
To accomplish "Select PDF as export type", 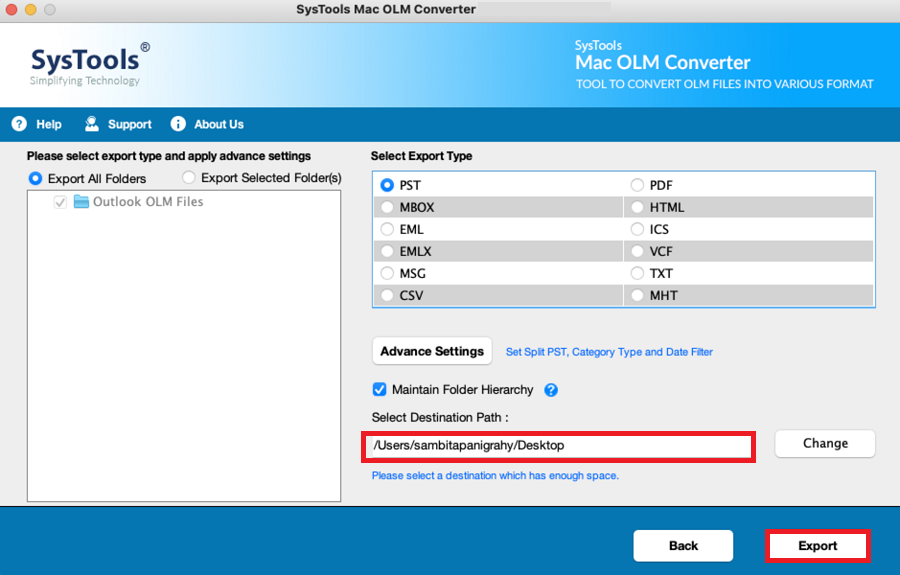I will 637,185.
